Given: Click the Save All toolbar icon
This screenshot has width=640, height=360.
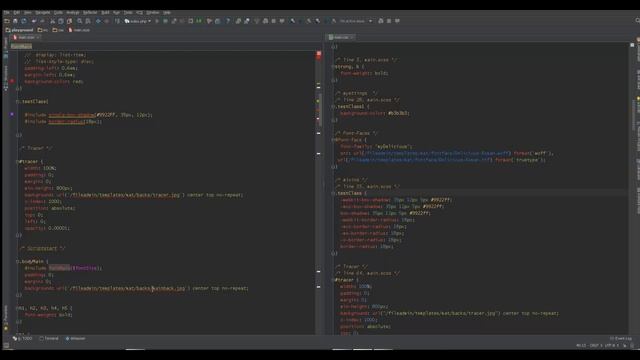Looking at the screenshot, I should click(x=15, y=21).
